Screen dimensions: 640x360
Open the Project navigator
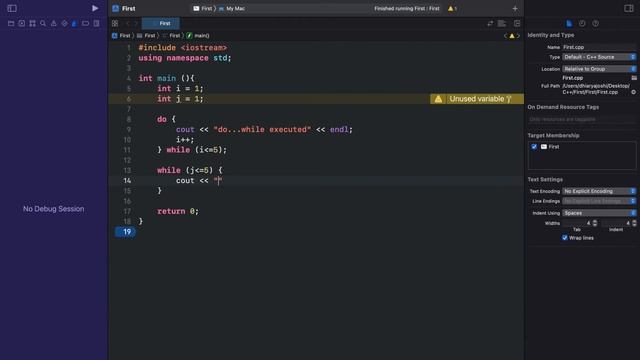(x=11, y=24)
